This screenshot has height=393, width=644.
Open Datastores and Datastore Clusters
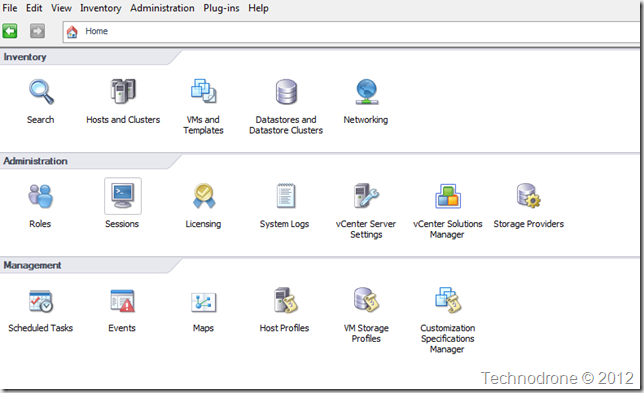[x=286, y=92]
